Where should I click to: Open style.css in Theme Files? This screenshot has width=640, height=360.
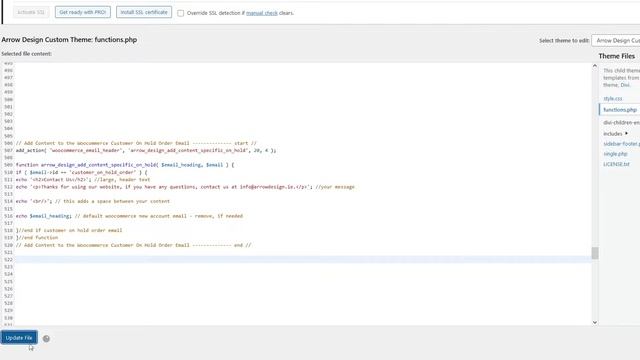[x=613, y=98]
